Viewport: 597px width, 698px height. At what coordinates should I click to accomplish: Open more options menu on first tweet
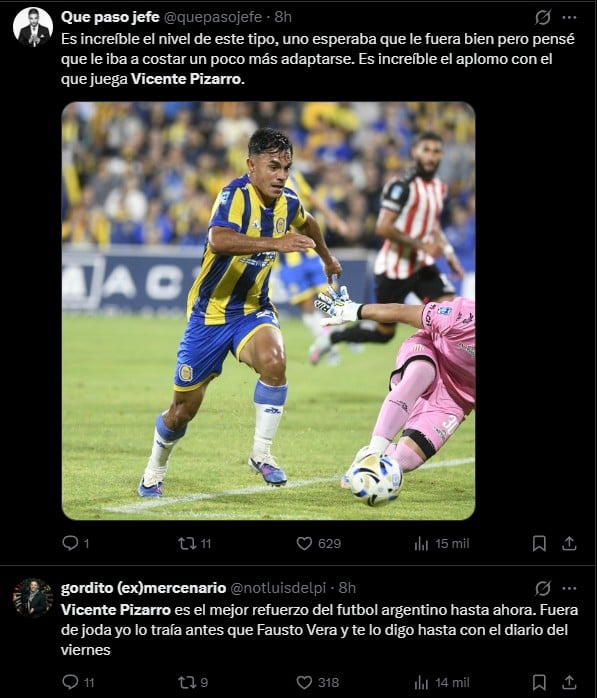pyautogui.click(x=569, y=17)
